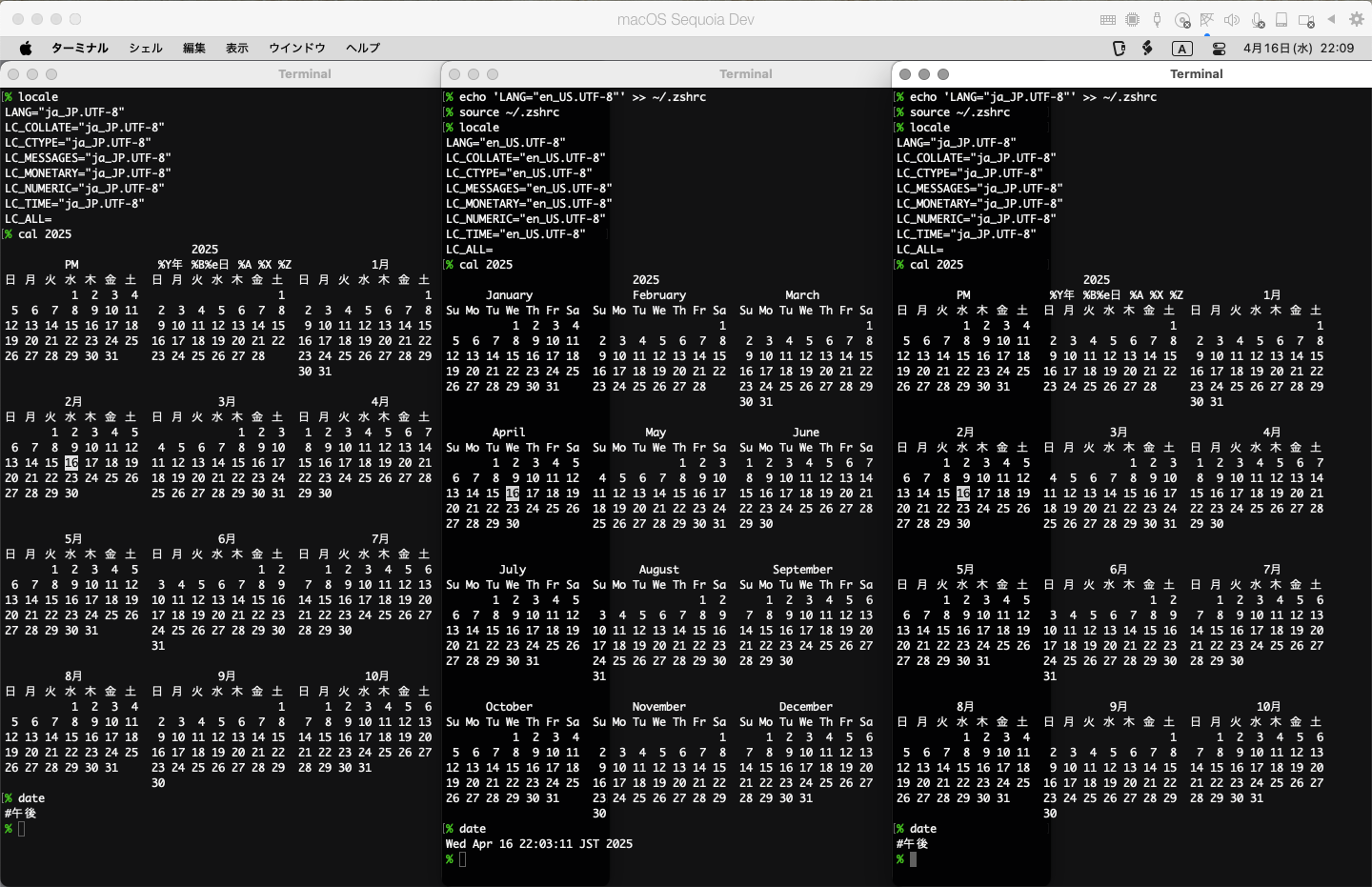Click the microphone icon in VM toolbar

[1257, 20]
